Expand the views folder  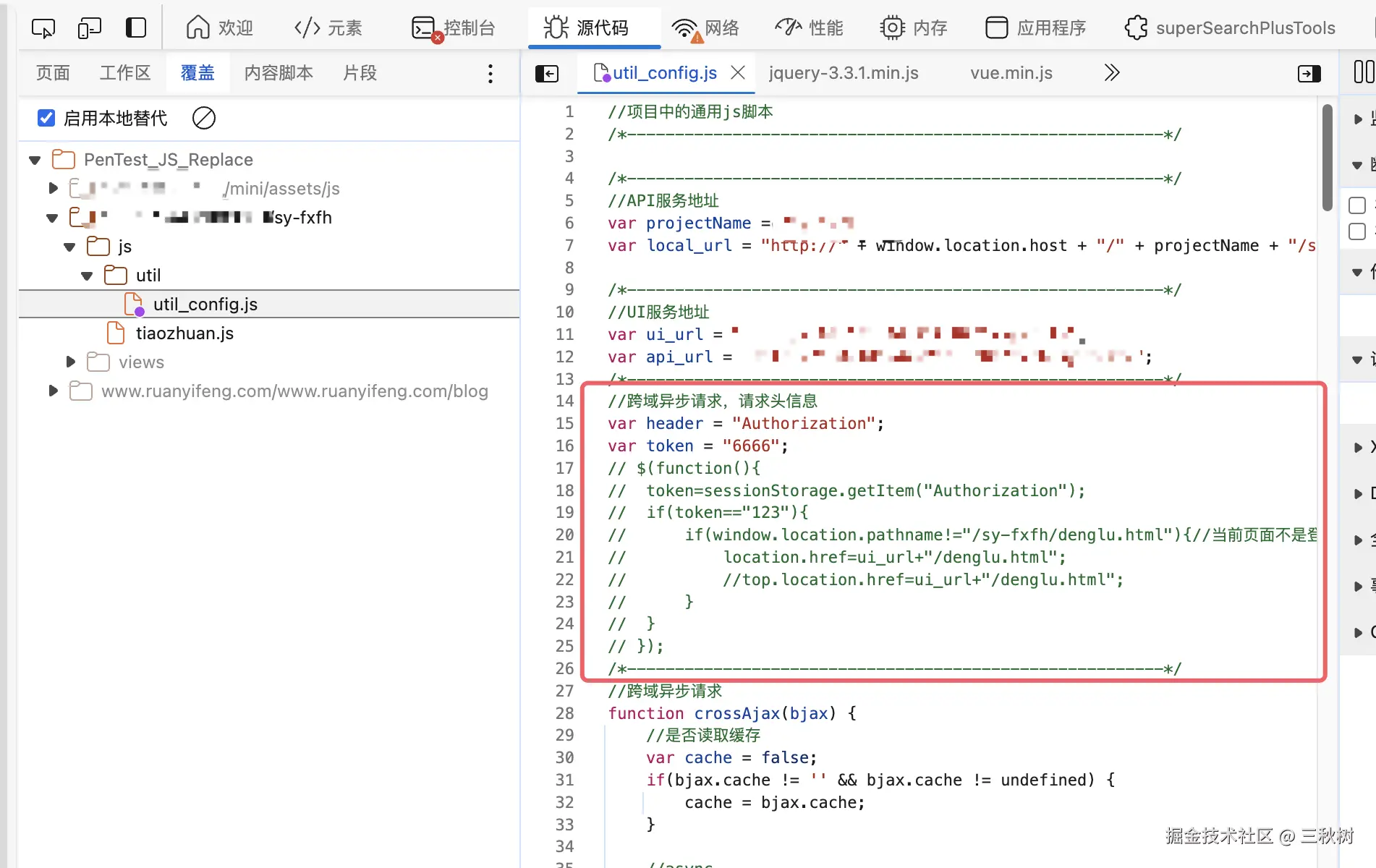70,362
